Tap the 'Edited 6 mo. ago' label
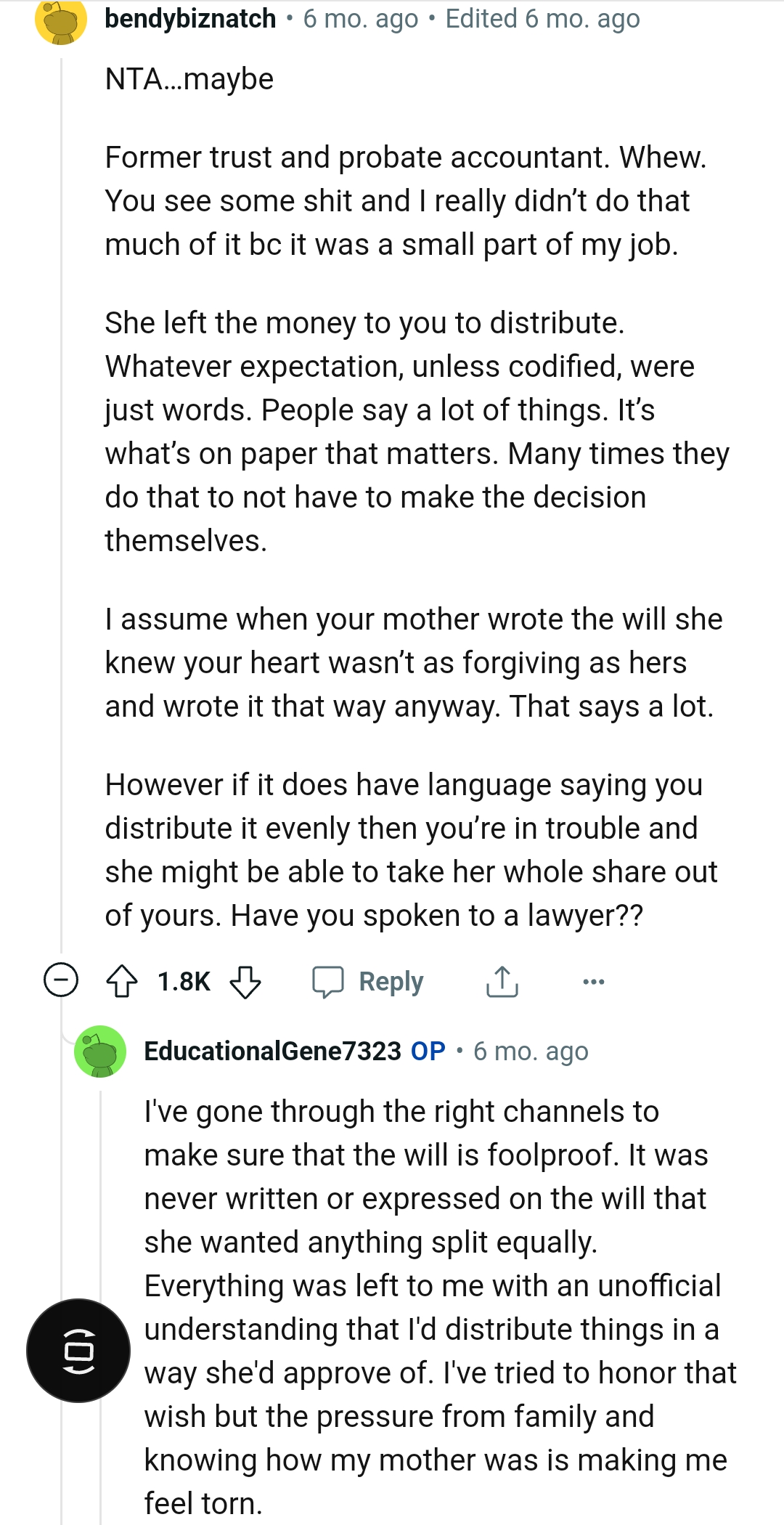Screen dimensions: 784x1525 point(542,19)
